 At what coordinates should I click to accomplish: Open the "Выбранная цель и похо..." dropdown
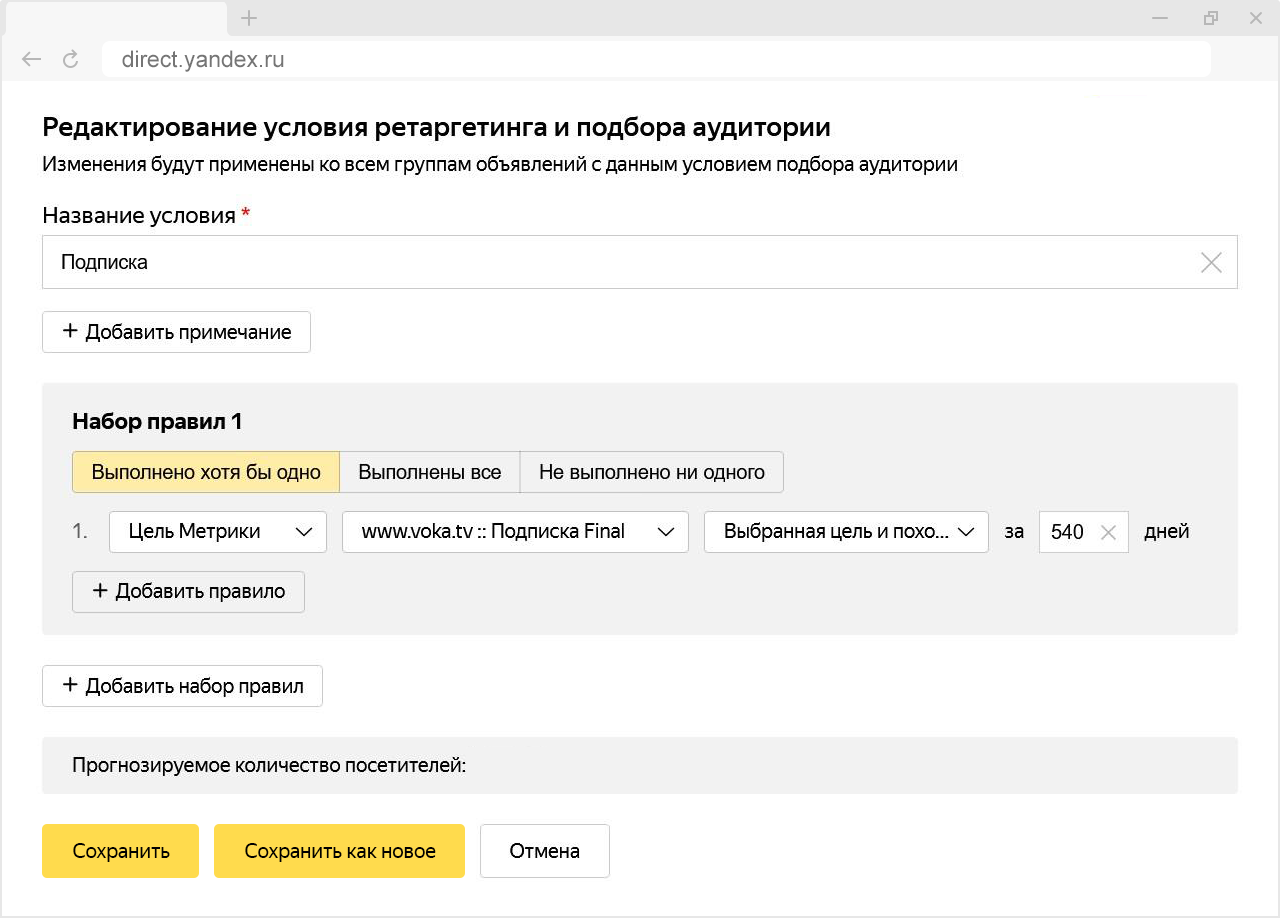846,532
